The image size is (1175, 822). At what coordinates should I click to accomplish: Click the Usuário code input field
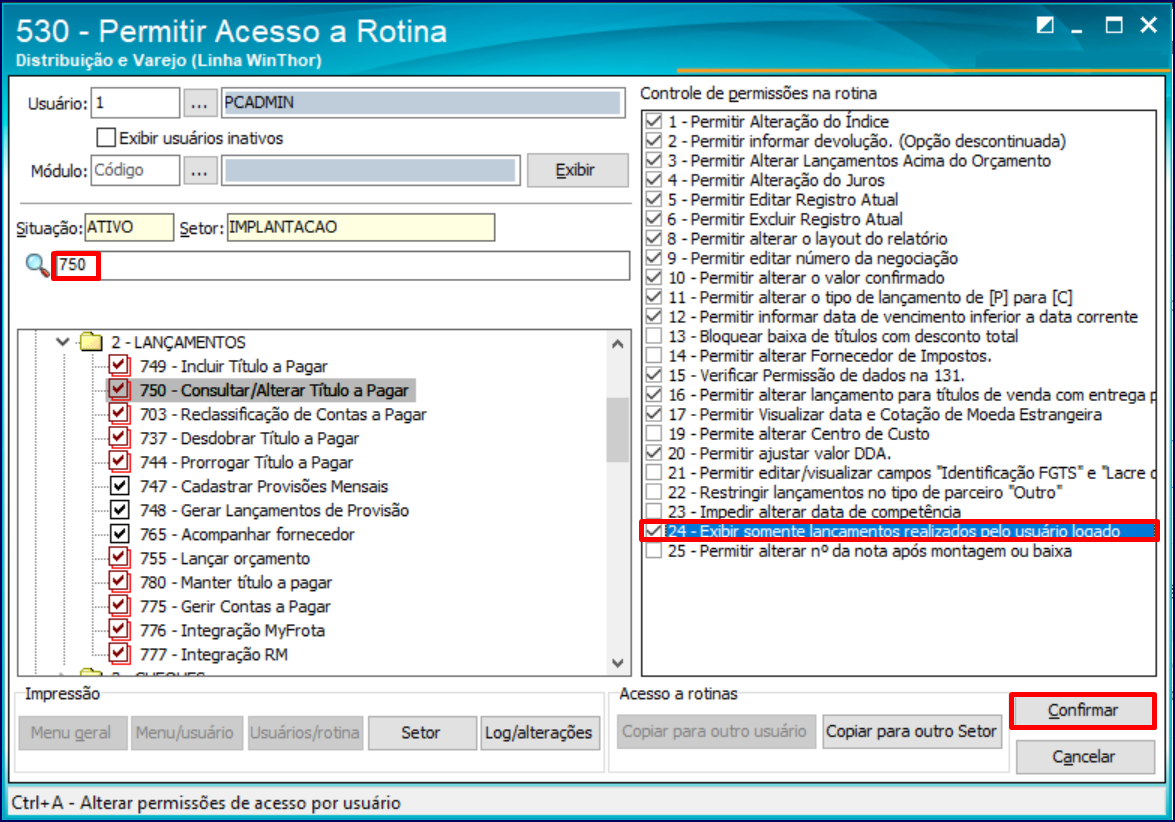point(135,103)
